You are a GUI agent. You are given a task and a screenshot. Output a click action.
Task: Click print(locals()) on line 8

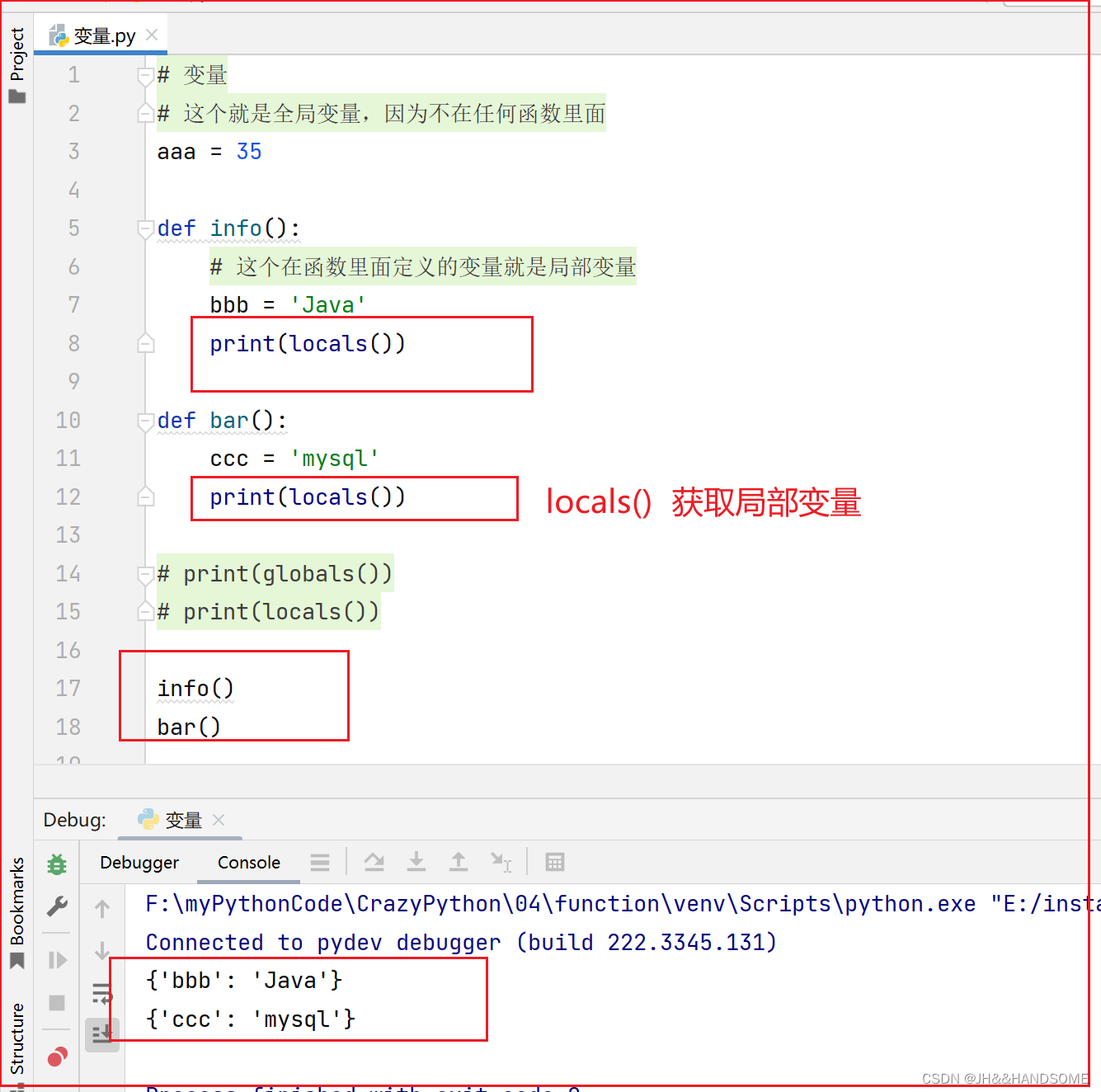(308, 344)
